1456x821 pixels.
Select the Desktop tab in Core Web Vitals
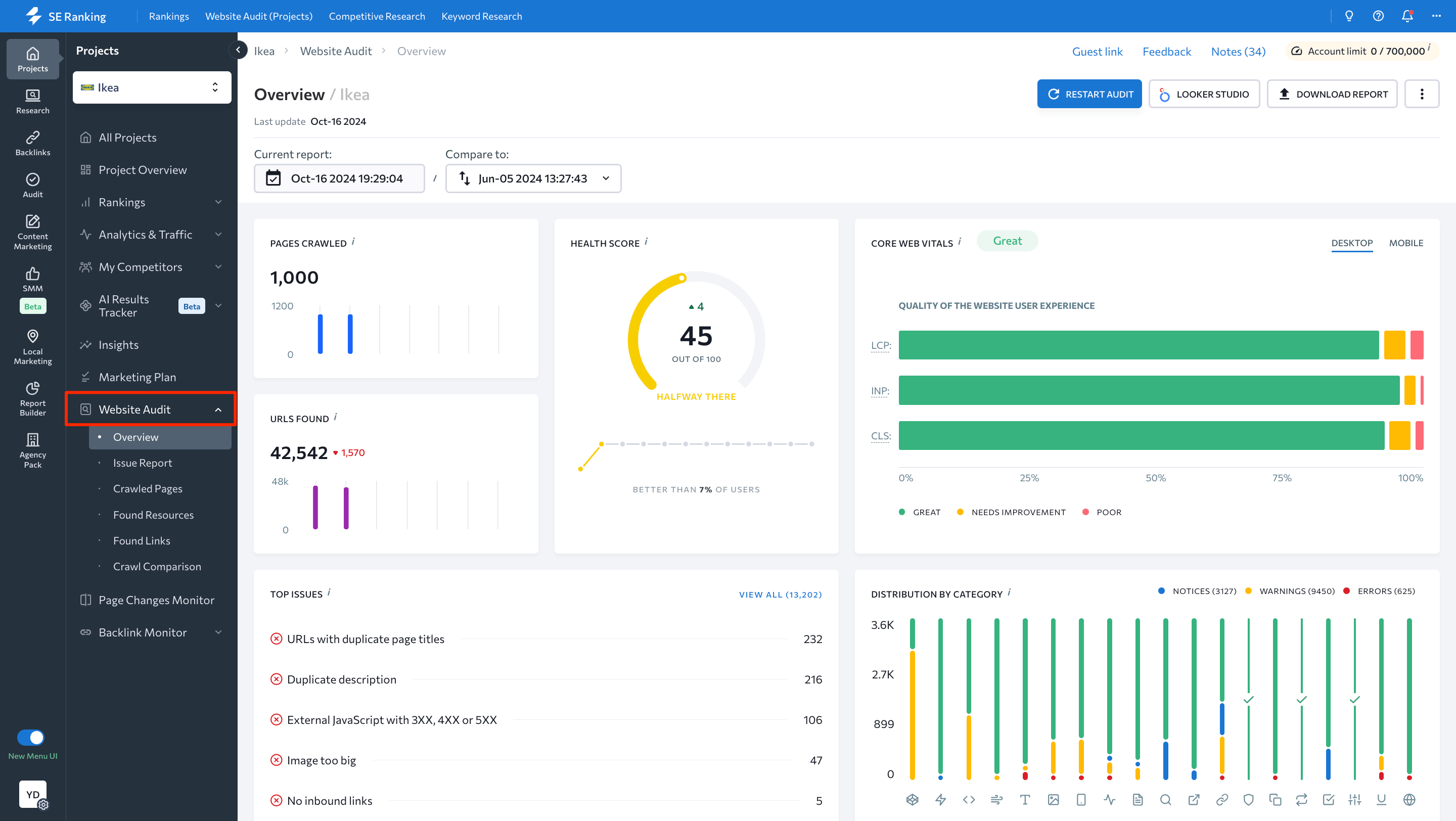[x=1351, y=243]
